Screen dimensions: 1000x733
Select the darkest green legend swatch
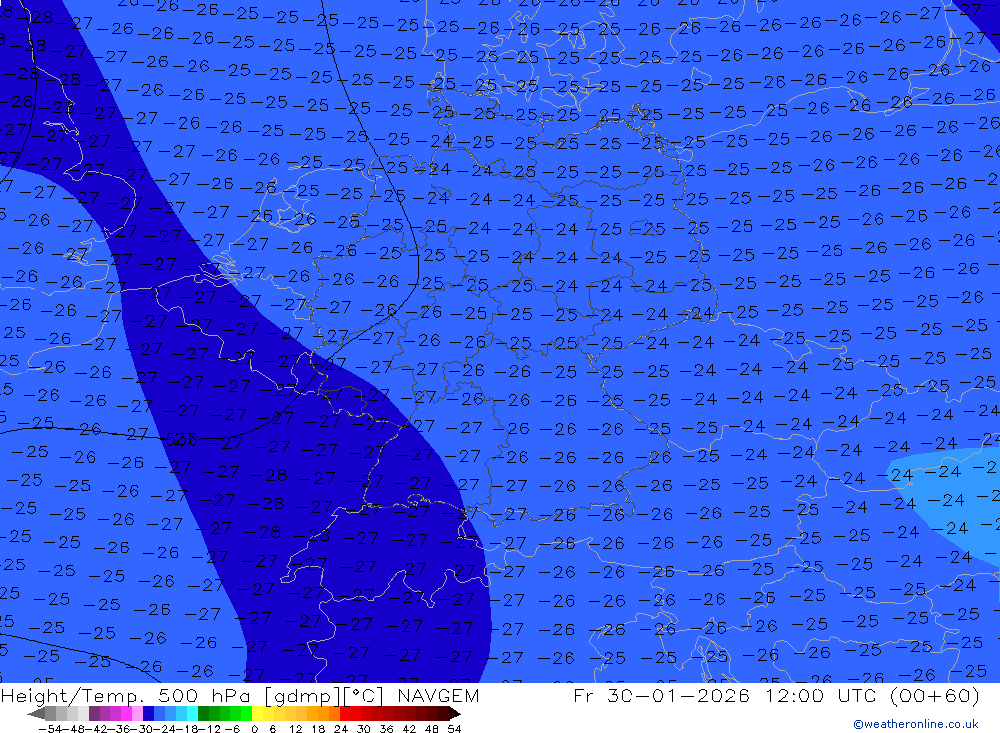pyautogui.click(x=203, y=713)
